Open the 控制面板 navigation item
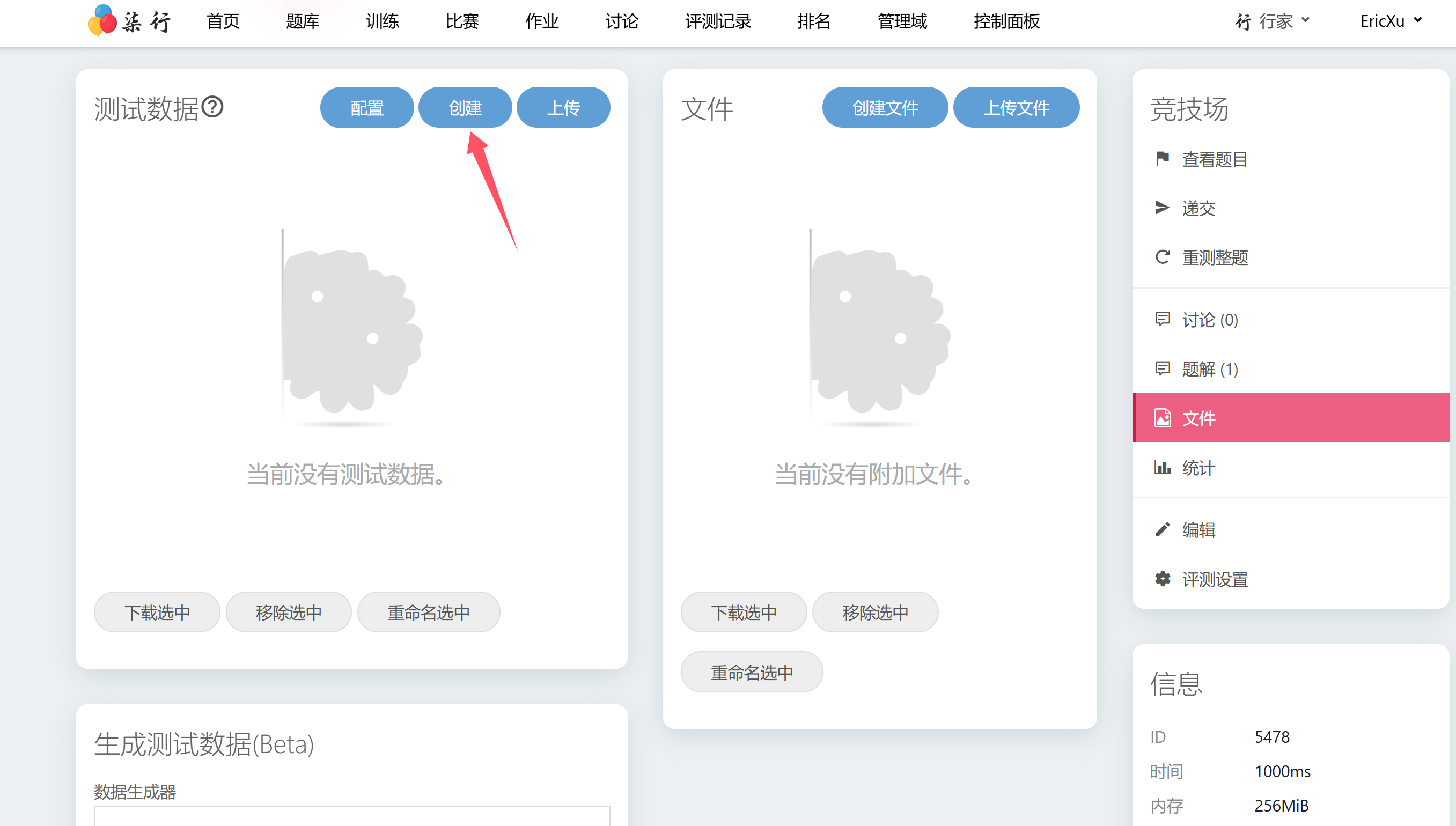Viewport: 1456px width, 826px height. [x=1006, y=21]
